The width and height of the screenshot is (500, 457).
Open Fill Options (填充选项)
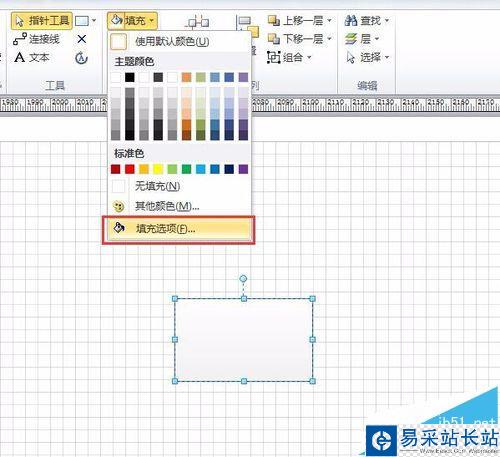click(x=179, y=229)
